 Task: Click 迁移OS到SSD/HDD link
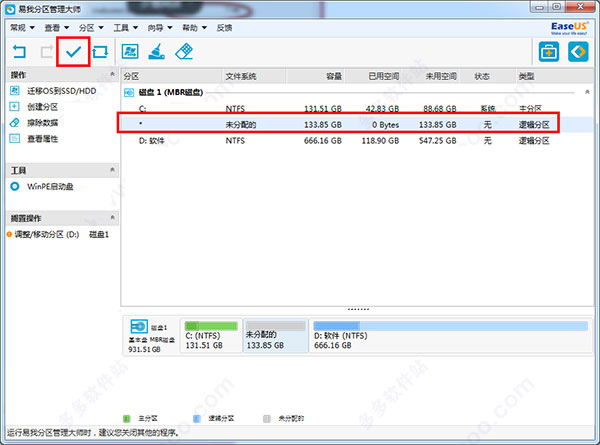(61, 91)
